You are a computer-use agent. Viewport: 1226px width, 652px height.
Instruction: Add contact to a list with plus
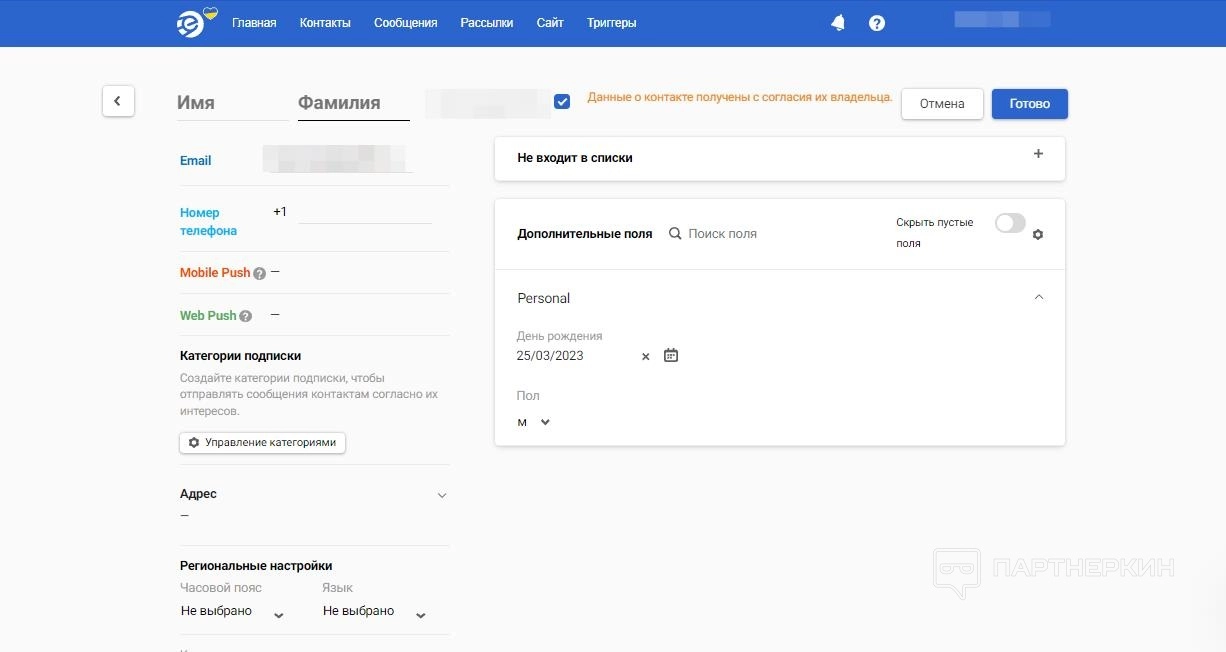(1038, 154)
